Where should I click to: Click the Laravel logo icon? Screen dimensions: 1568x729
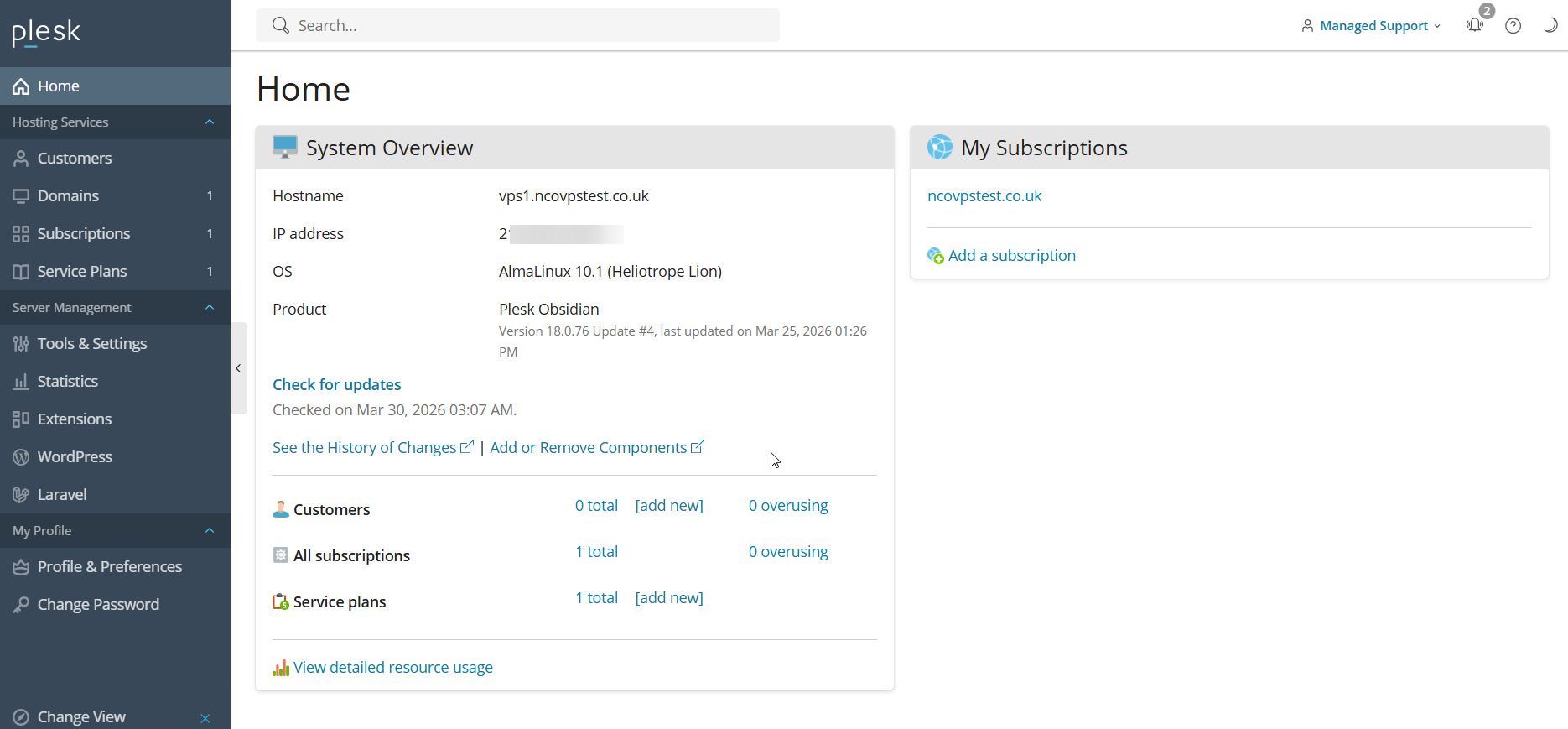21,495
